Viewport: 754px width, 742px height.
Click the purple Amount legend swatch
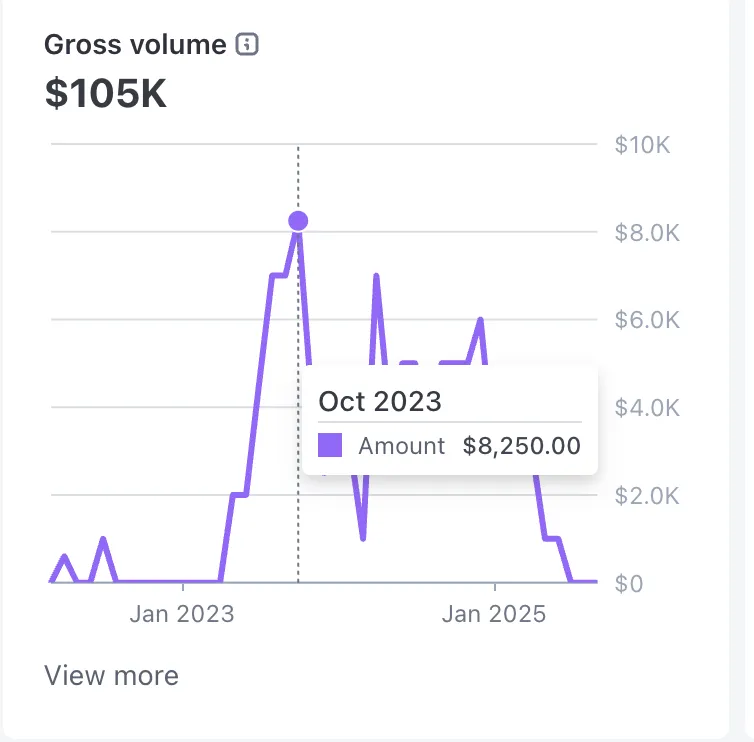[330, 446]
